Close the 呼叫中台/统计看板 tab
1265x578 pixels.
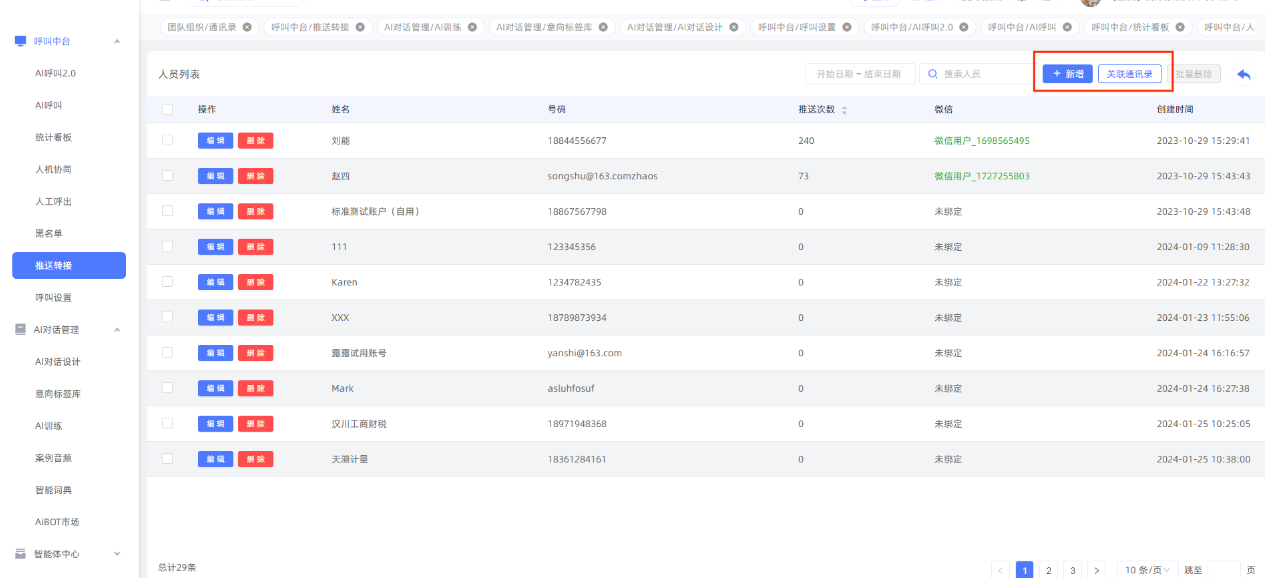point(1180,27)
